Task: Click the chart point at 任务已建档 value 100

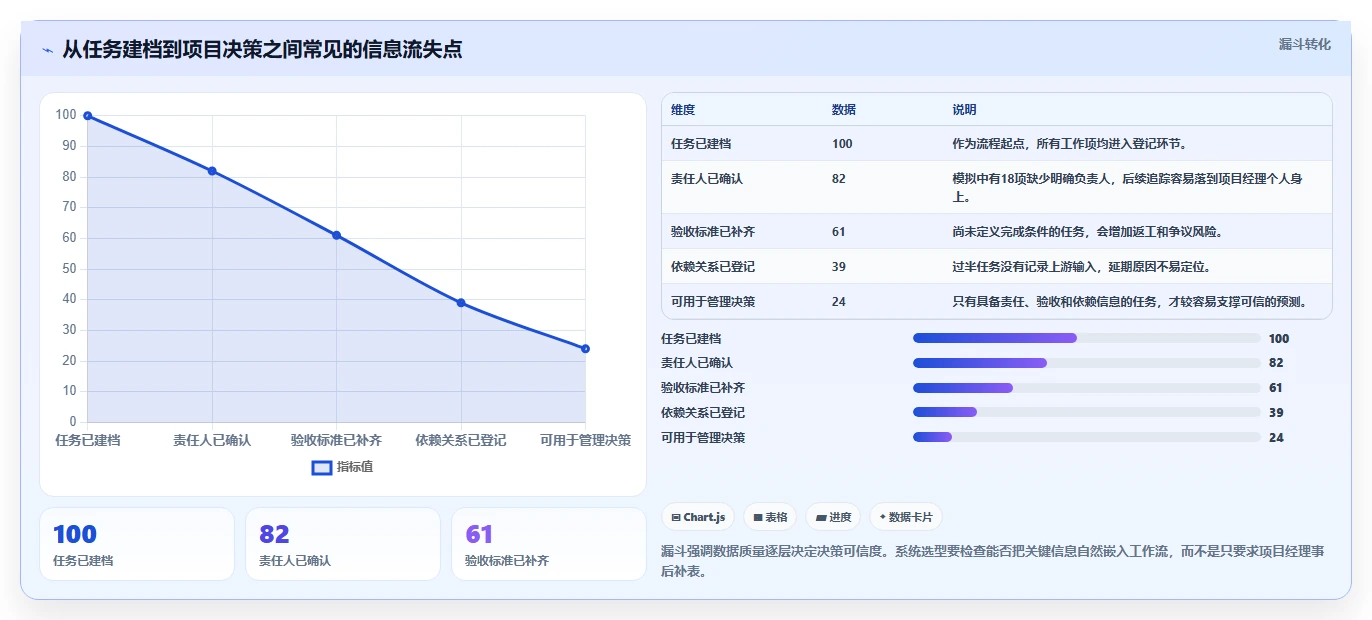Action: pyautogui.click(x=88, y=116)
